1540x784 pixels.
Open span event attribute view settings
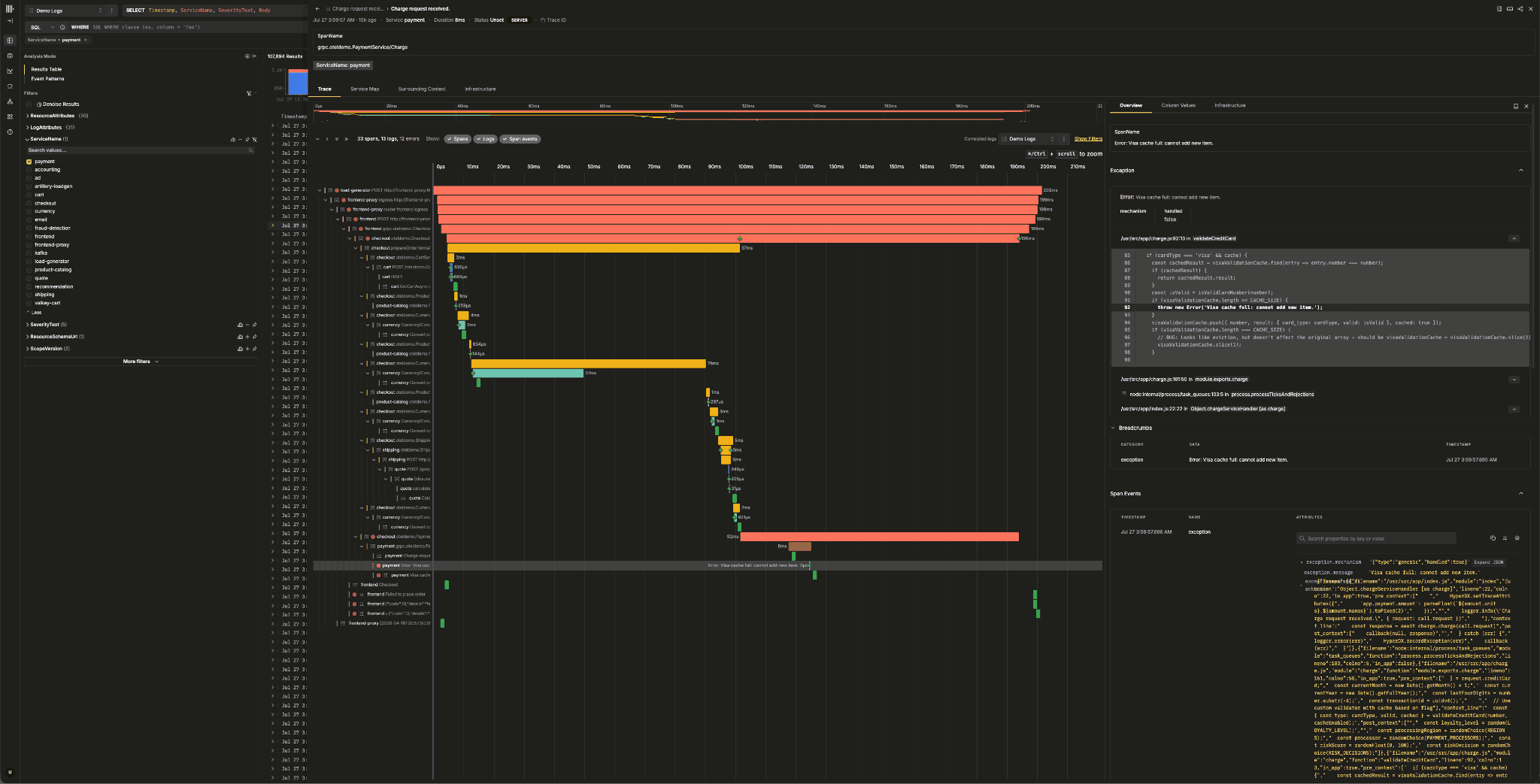pyautogui.click(x=1517, y=538)
